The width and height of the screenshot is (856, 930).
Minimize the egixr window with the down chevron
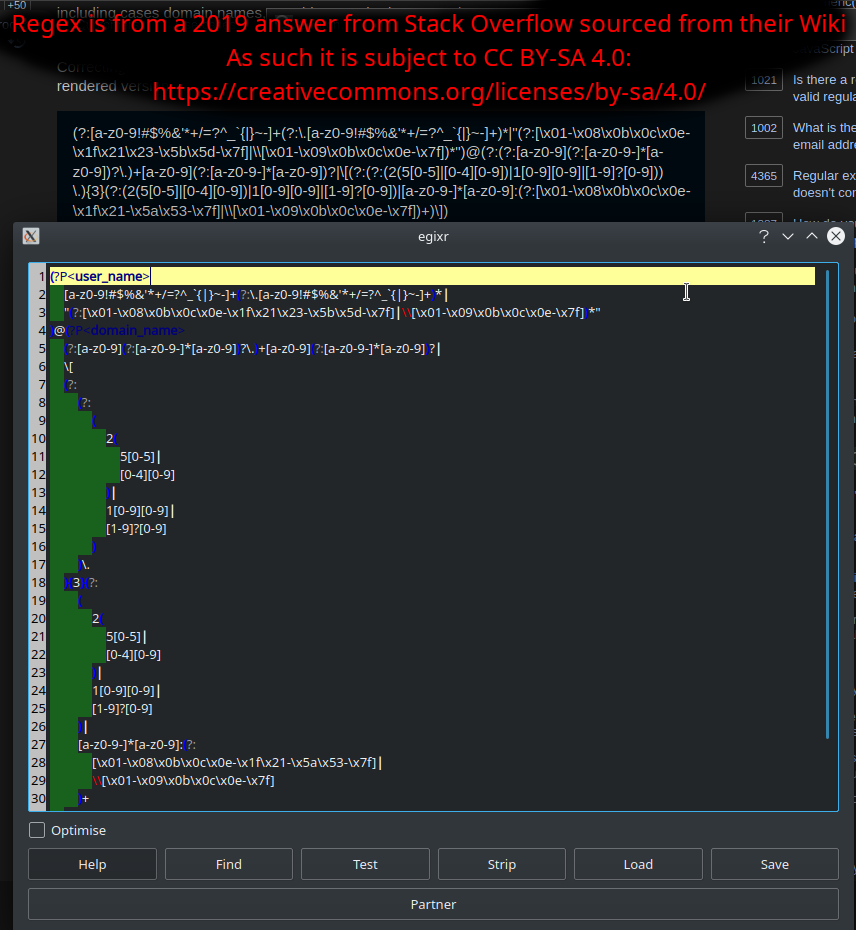pyautogui.click(x=788, y=236)
